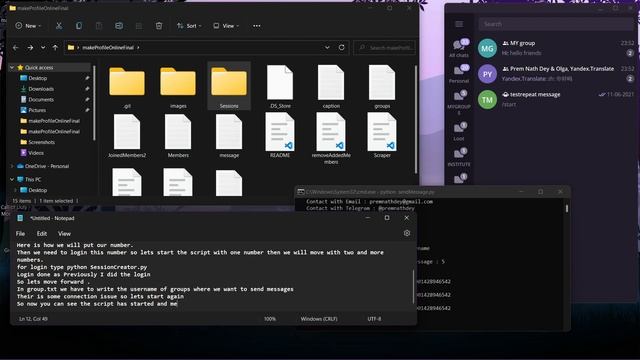Image resolution: width=640 pixels, height=360 pixels.
Task: Open Notepad File menu
Action: 20,233
